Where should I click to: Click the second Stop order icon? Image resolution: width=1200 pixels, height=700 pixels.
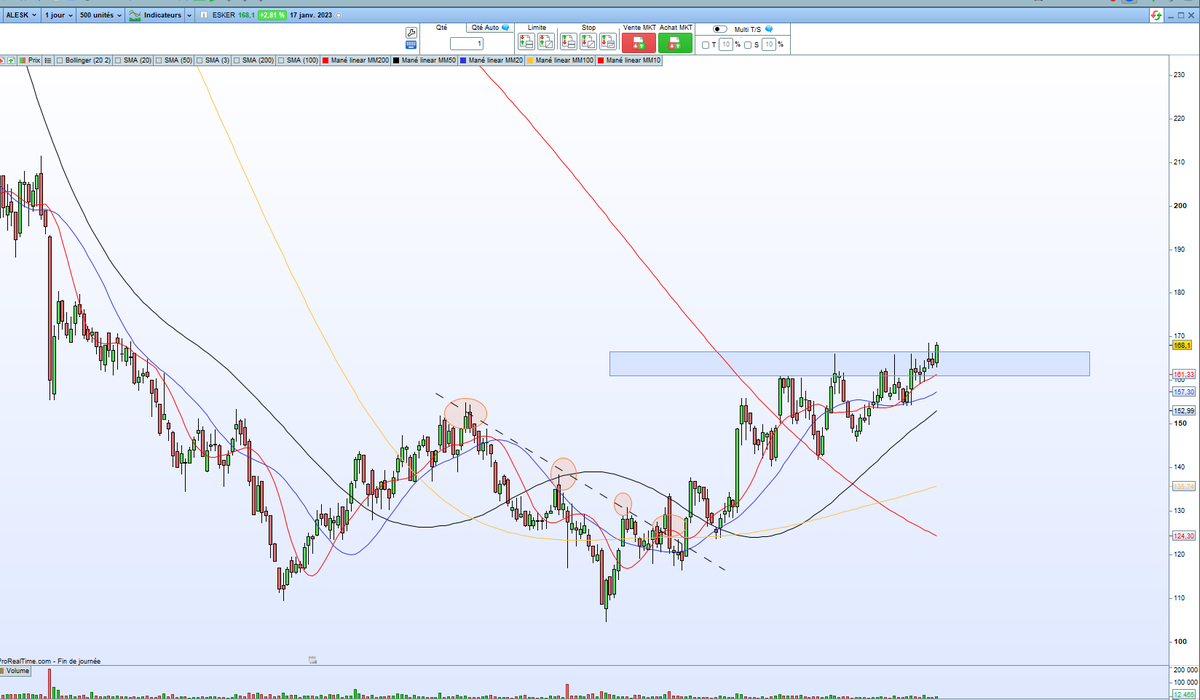(x=588, y=42)
